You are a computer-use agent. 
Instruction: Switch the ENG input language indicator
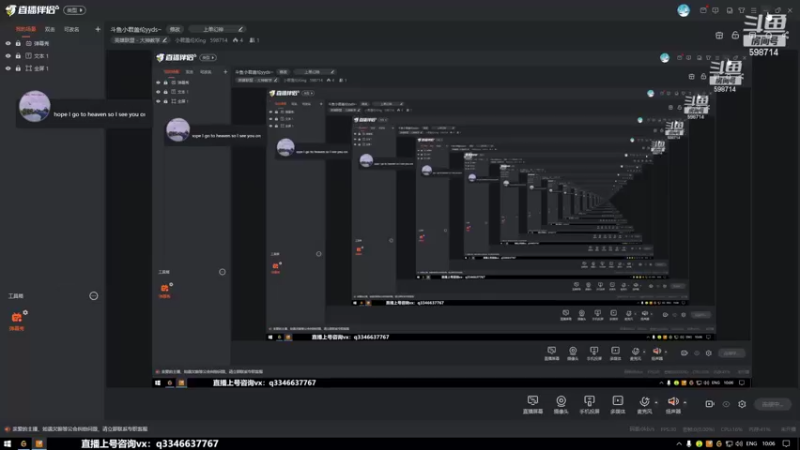[x=752, y=444]
